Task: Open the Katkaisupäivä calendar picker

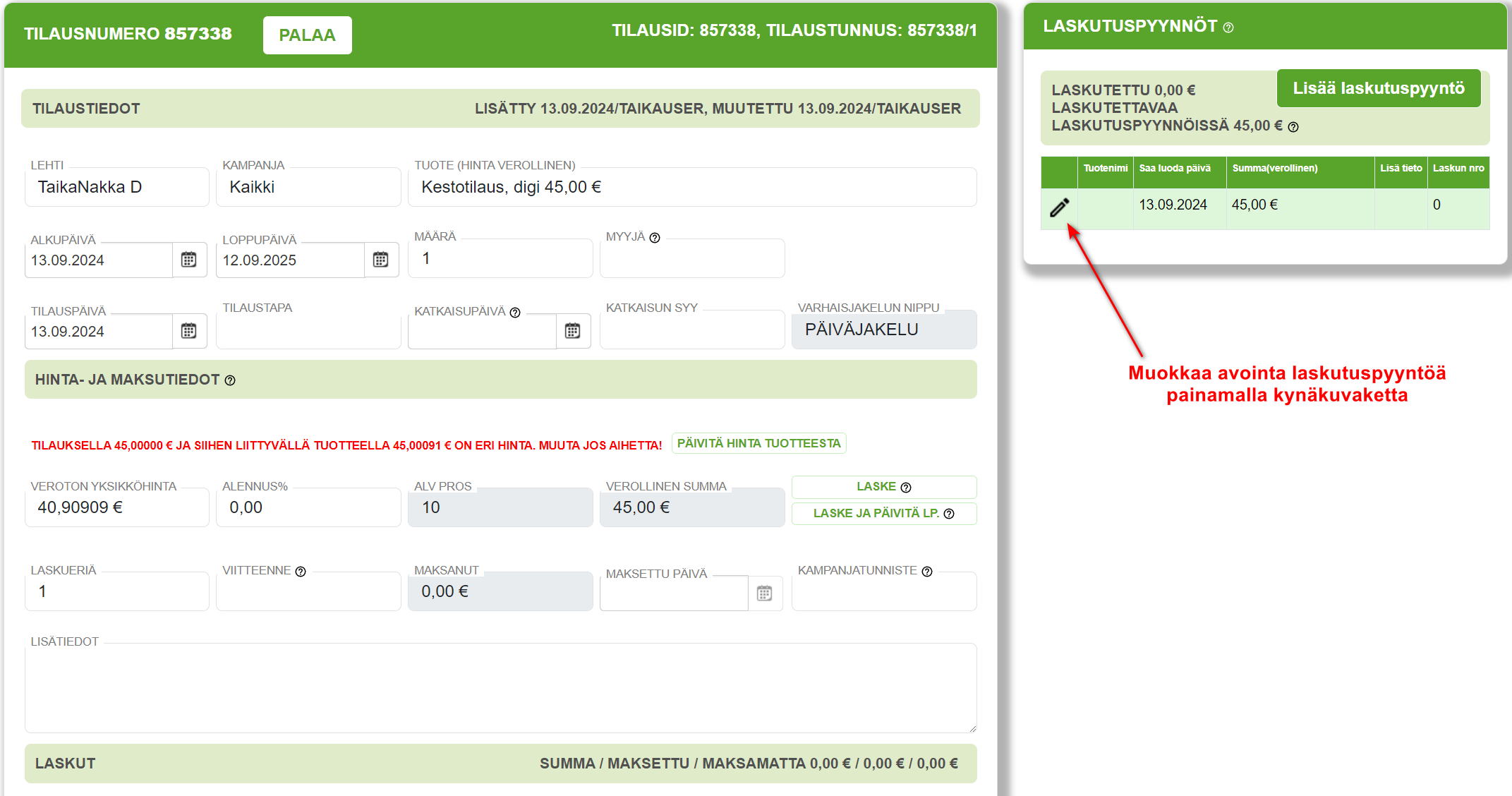Action: tap(573, 331)
